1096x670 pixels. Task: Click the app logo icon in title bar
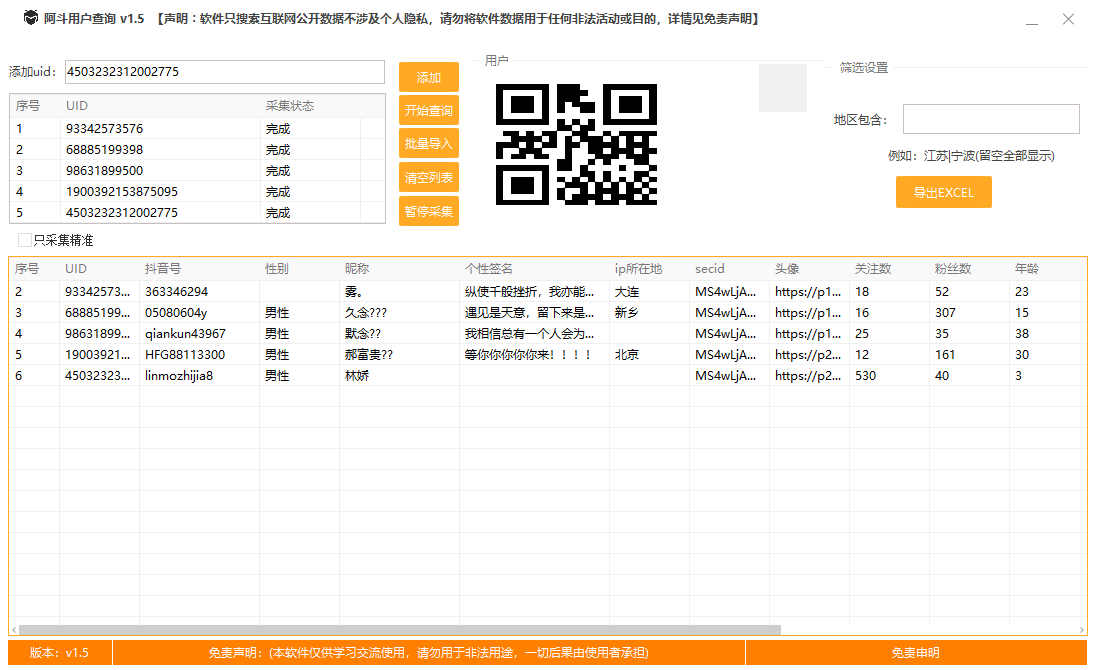click(x=31, y=18)
